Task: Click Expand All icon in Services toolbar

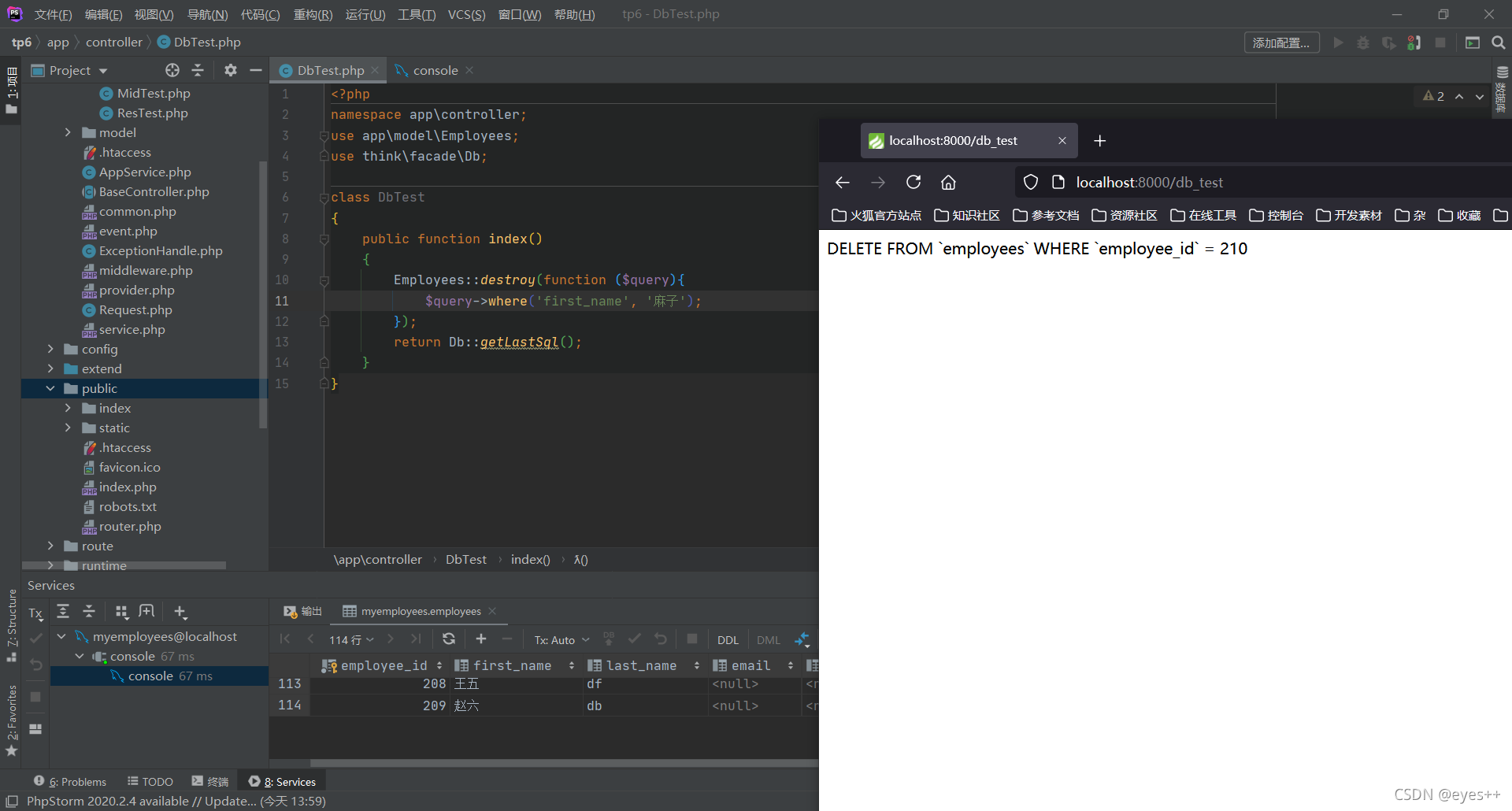Action: (x=63, y=611)
